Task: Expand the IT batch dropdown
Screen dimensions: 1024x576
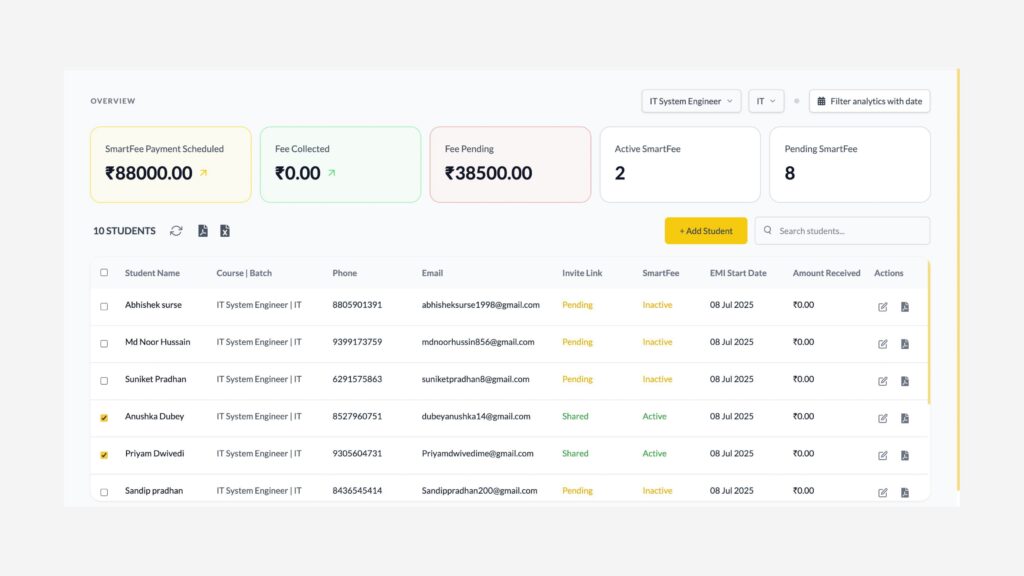Action: (765, 101)
